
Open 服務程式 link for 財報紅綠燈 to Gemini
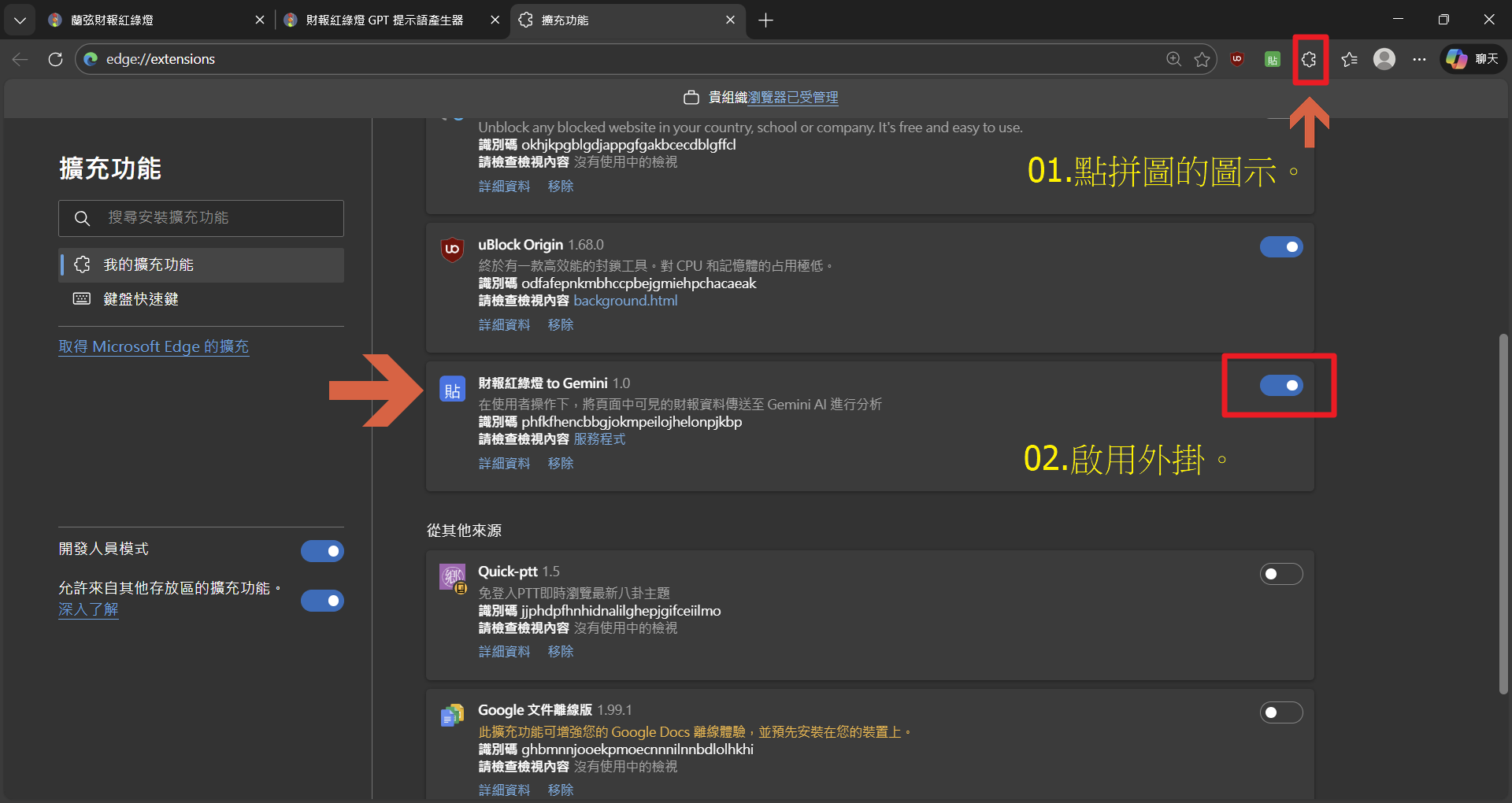point(599,439)
